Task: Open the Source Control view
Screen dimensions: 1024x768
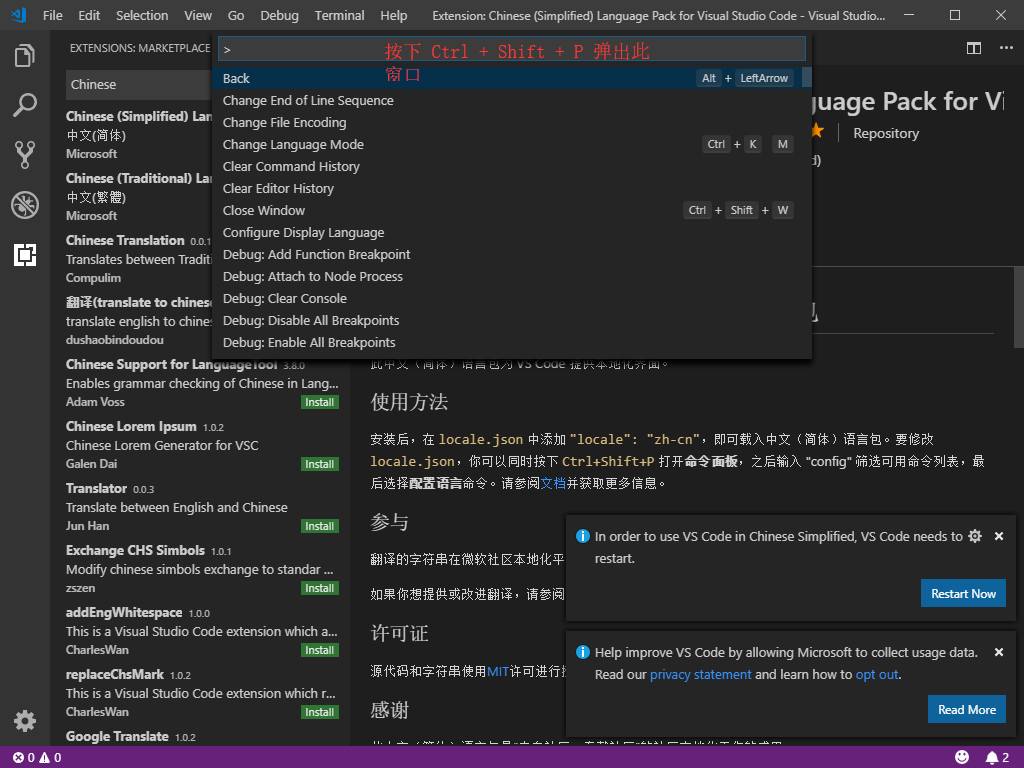Action: (25, 155)
